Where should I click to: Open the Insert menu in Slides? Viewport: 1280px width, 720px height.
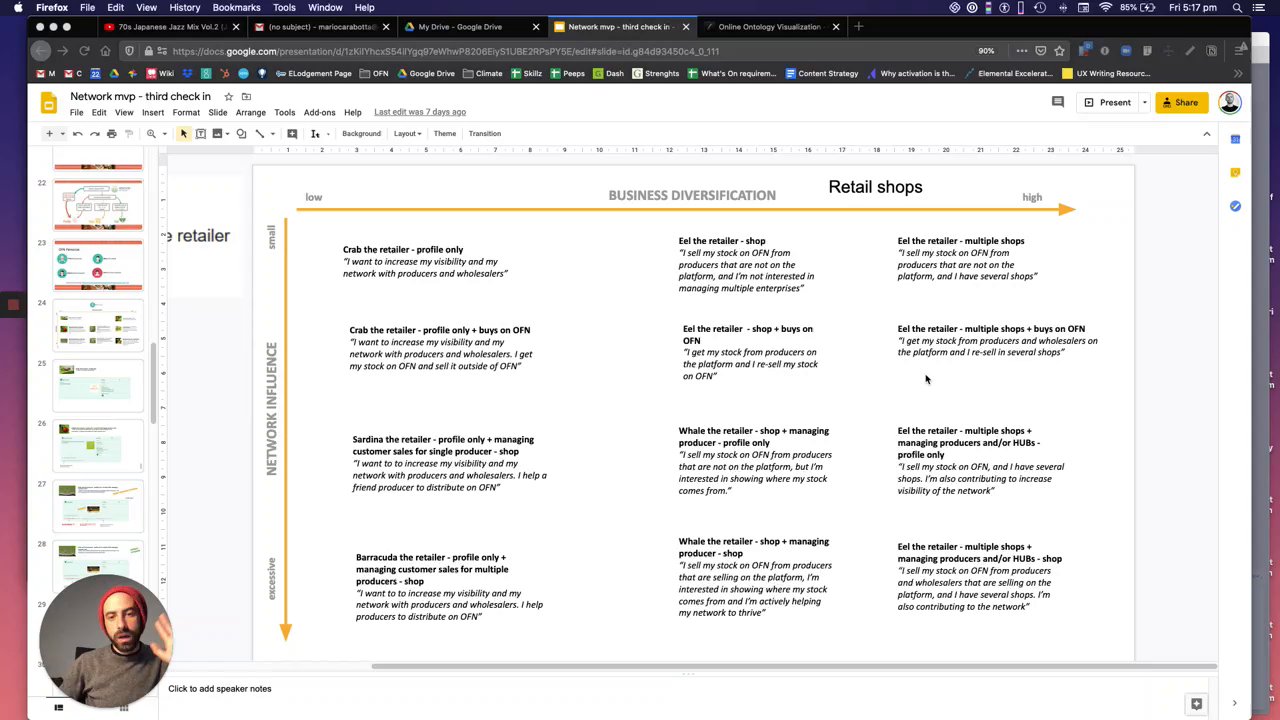[153, 112]
